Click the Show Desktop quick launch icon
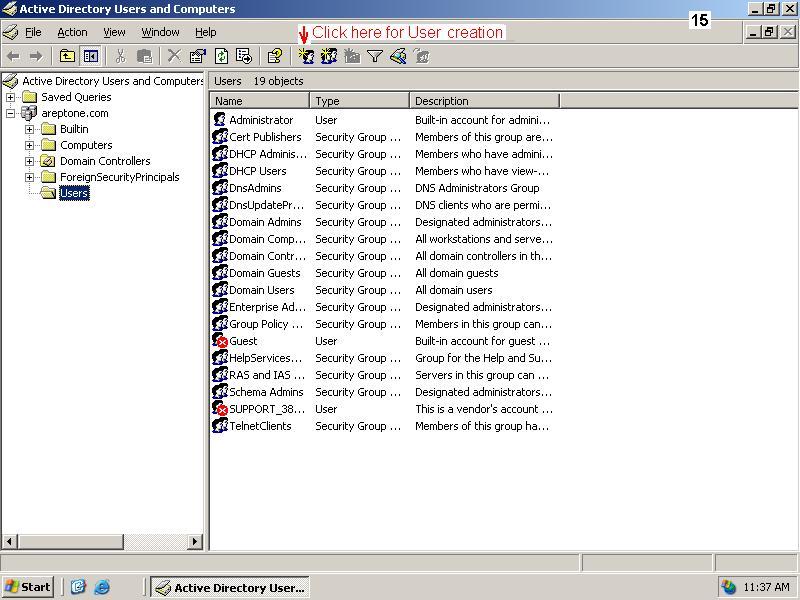Screen dimensions: 800x600 pyautogui.click(x=78, y=587)
